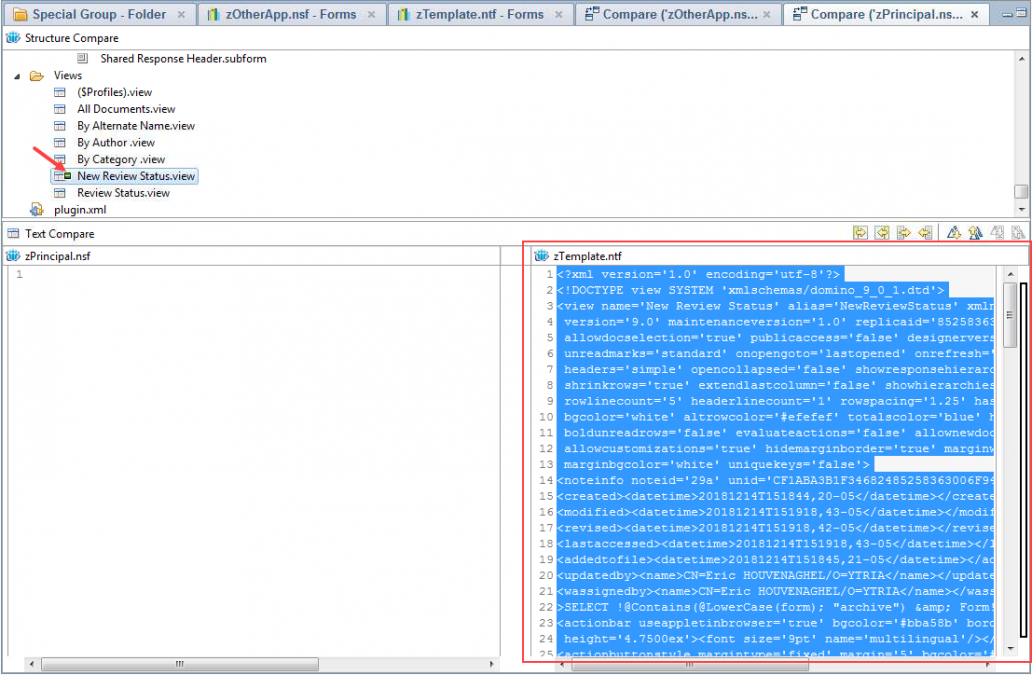1032x675 pixels.
Task: Click the zPrincipal.nsf pane scroll-right arrow
Action: click(x=492, y=664)
